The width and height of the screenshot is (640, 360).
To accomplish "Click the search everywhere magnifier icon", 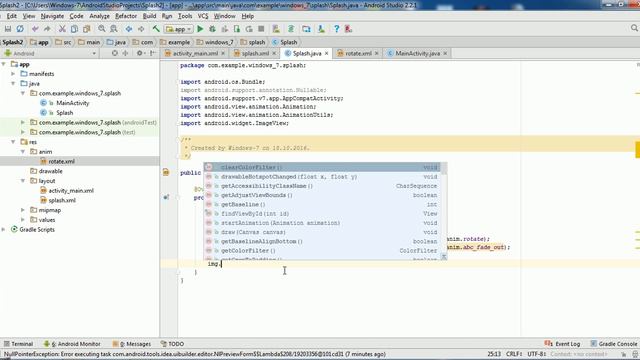I will 634,28.
